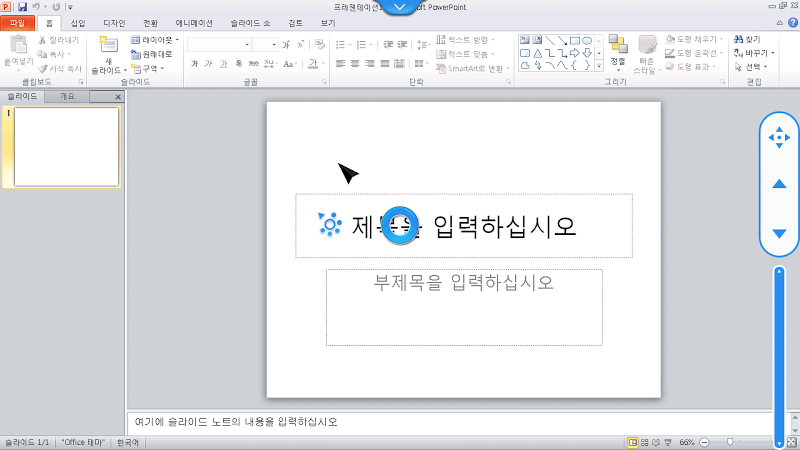This screenshot has width=800, height=450.
Task: Toggle Normal view button in status bar
Action: point(632,442)
